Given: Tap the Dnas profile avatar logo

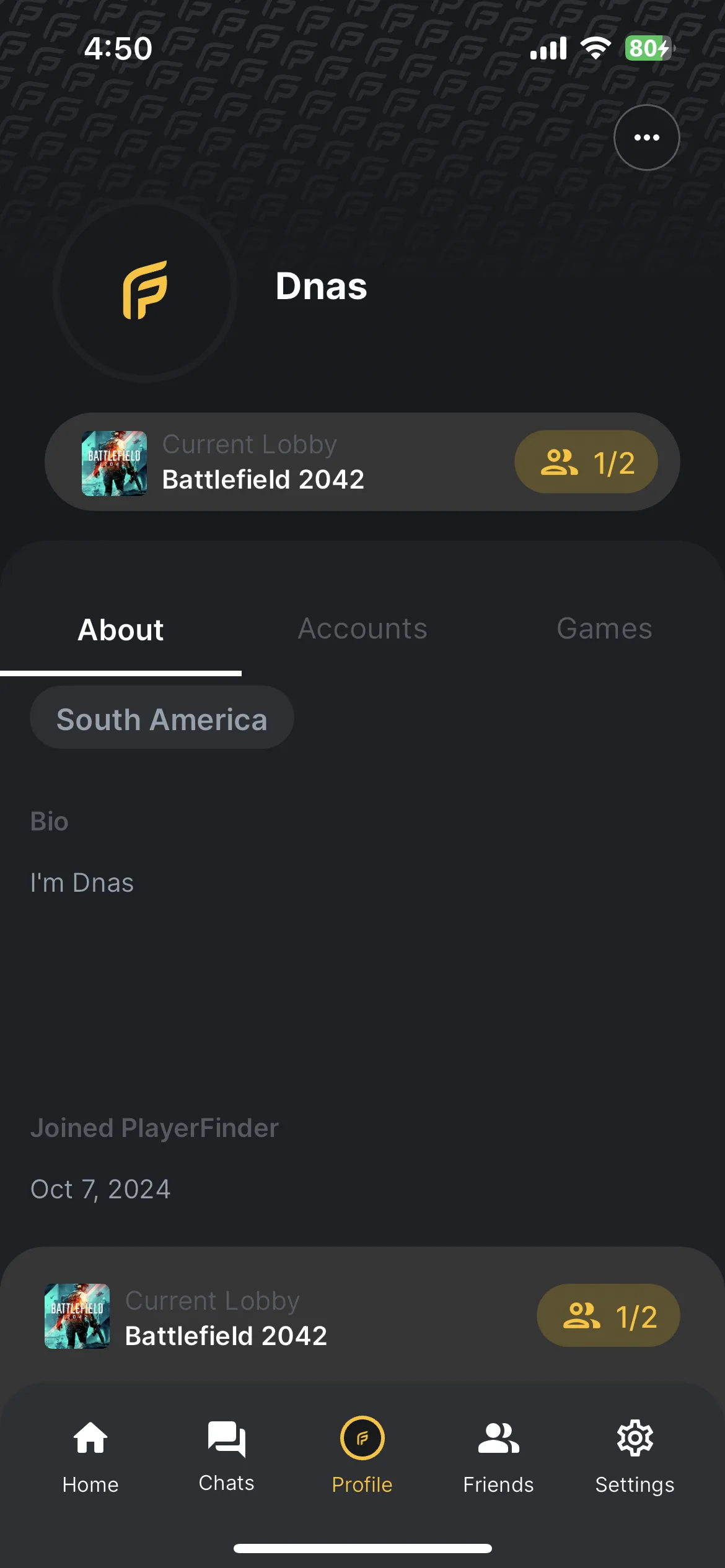Looking at the screenshot, I should click(145, 290).
